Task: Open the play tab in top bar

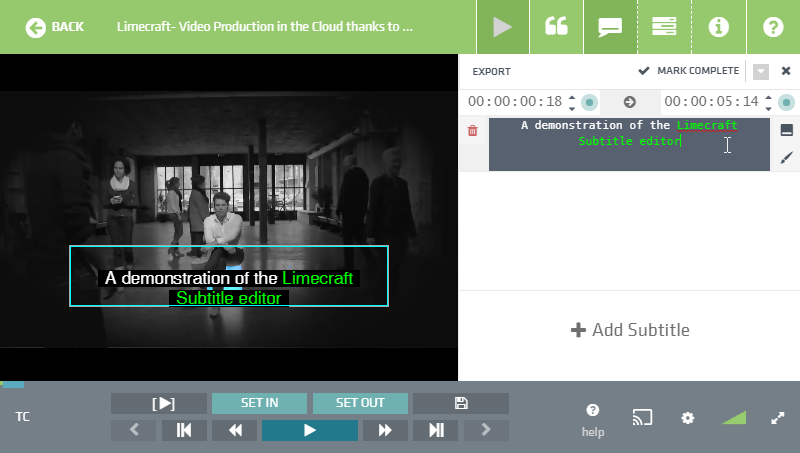Action: click(x=503, y=27)
